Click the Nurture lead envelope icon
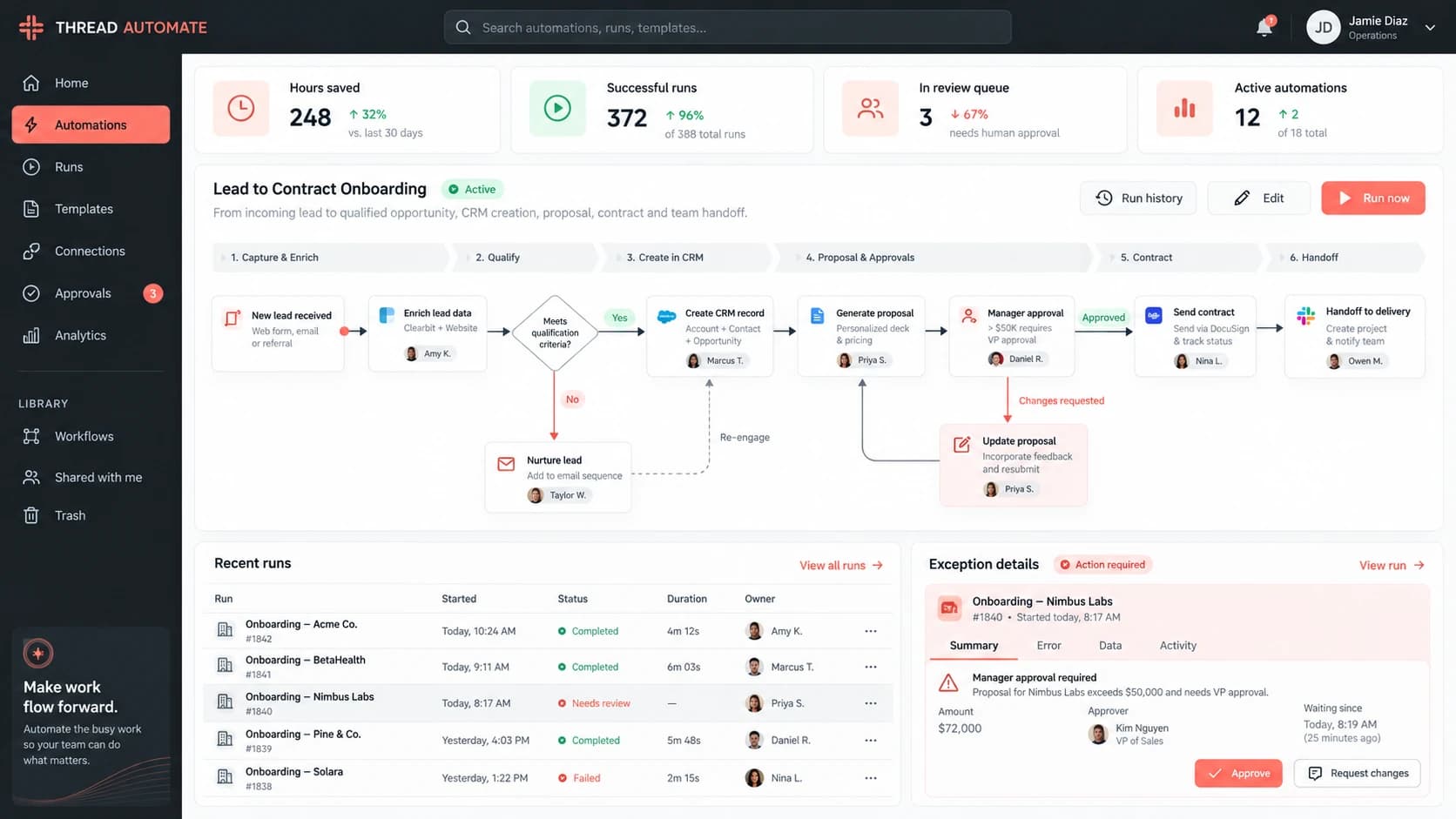The width and height of the screenshot is (1456, 819). click(x=506, y=464)
